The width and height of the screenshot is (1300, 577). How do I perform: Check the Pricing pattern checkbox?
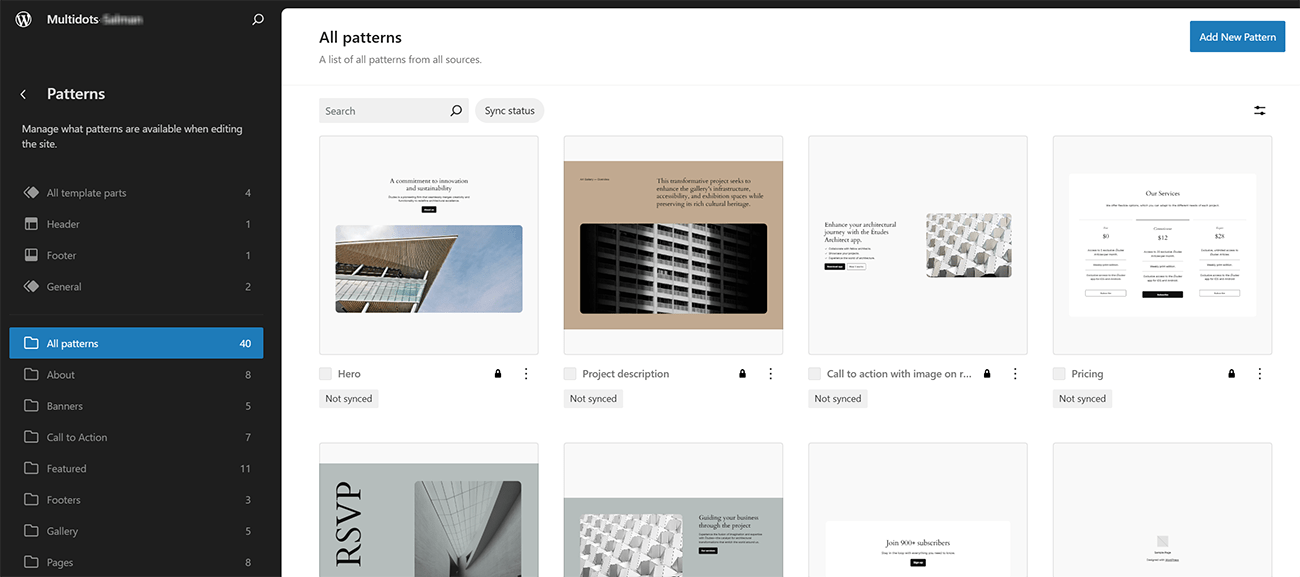(1059, 374)
